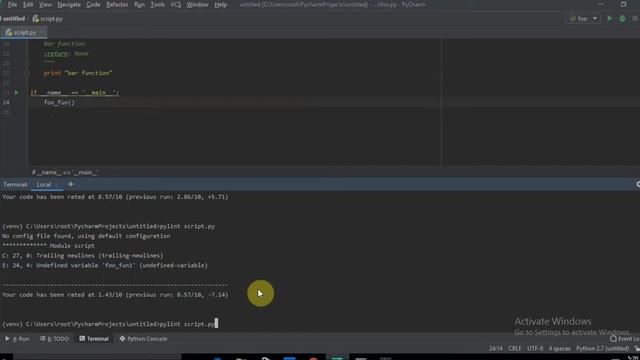The image size is (640, 360).
Task: Select the Local terminal tab
Action: click(x=44, y=184)
